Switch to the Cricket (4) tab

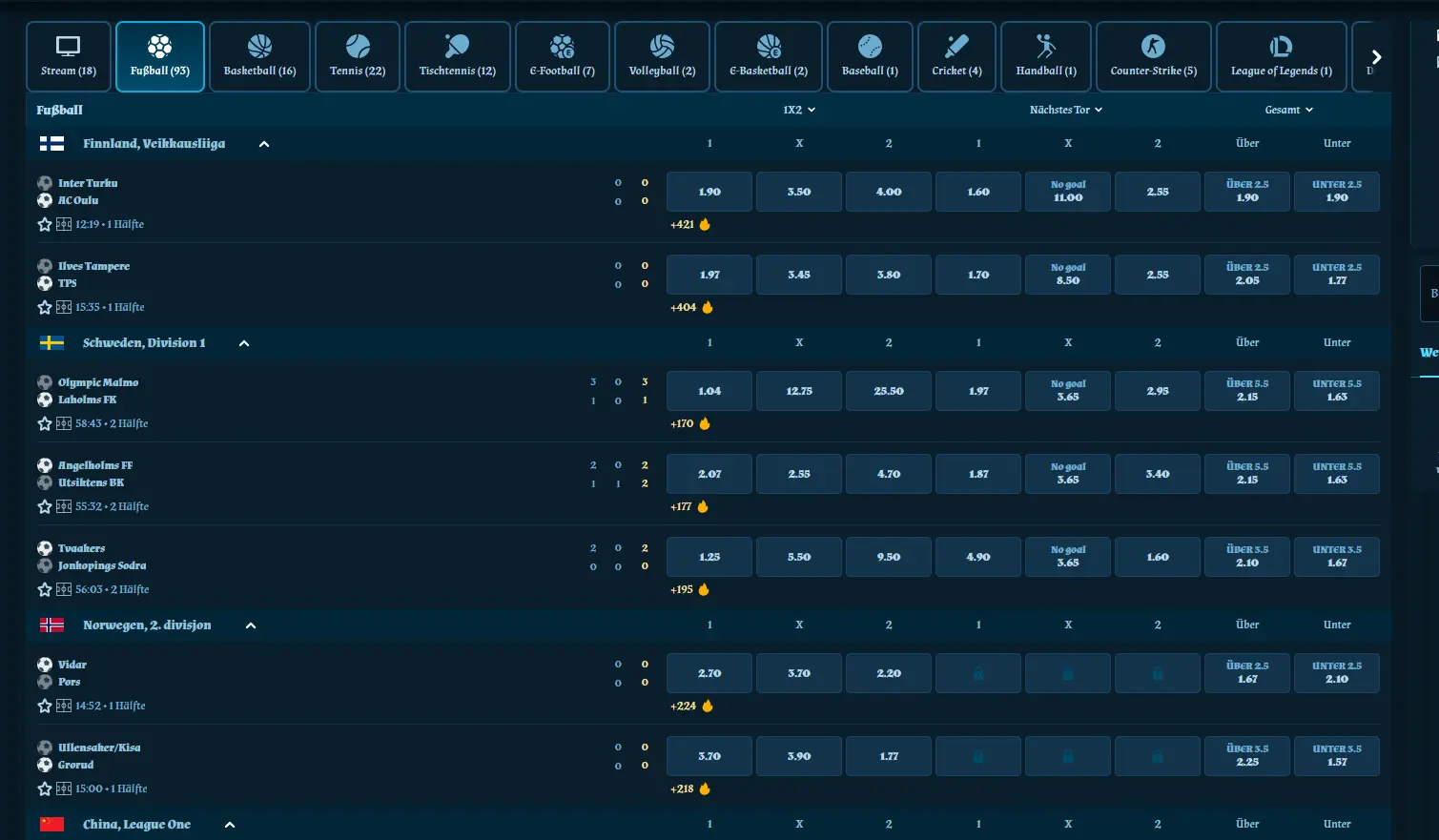(x=956, y=56)
